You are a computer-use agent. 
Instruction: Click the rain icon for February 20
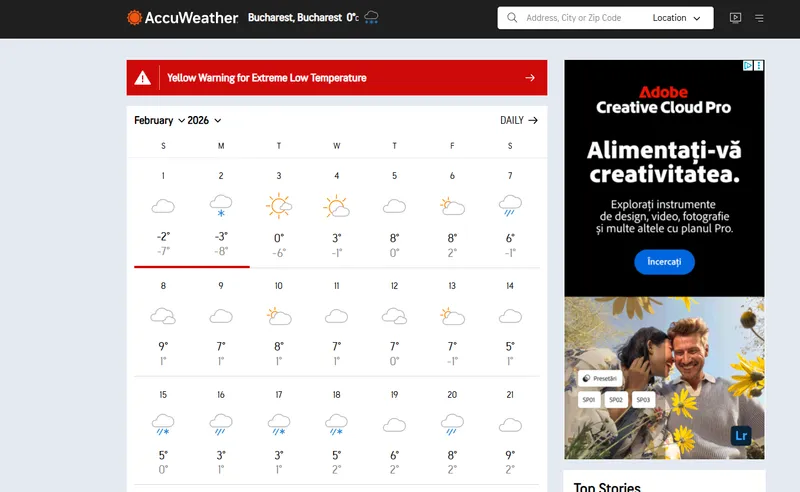pyautogui.click(x=452, y=425)
